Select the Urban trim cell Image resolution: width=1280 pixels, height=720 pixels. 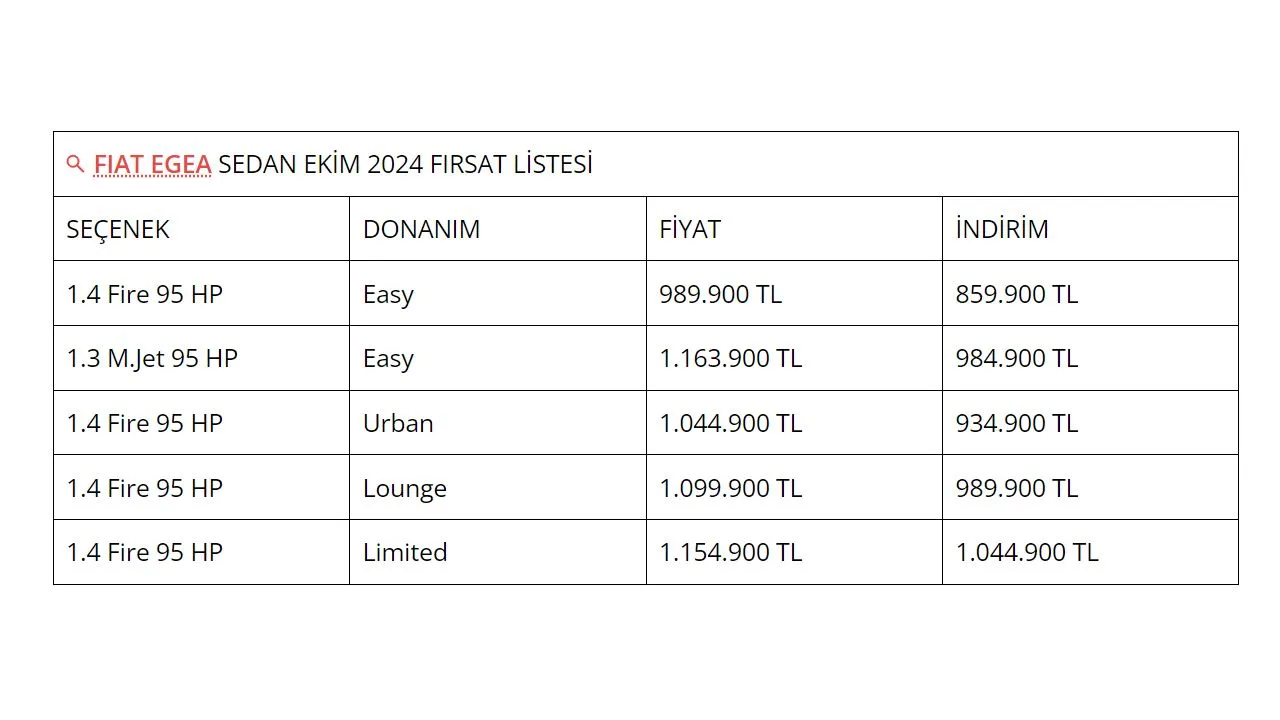497,423
